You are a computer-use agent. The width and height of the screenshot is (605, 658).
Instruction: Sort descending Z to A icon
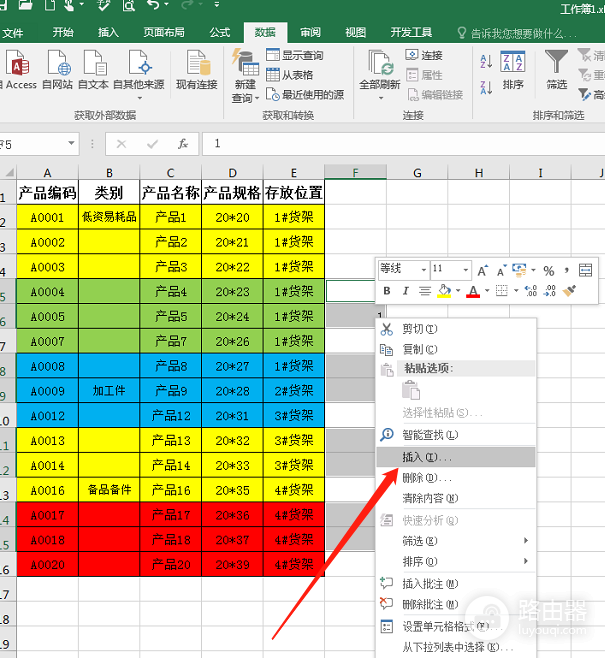[486, 87]
